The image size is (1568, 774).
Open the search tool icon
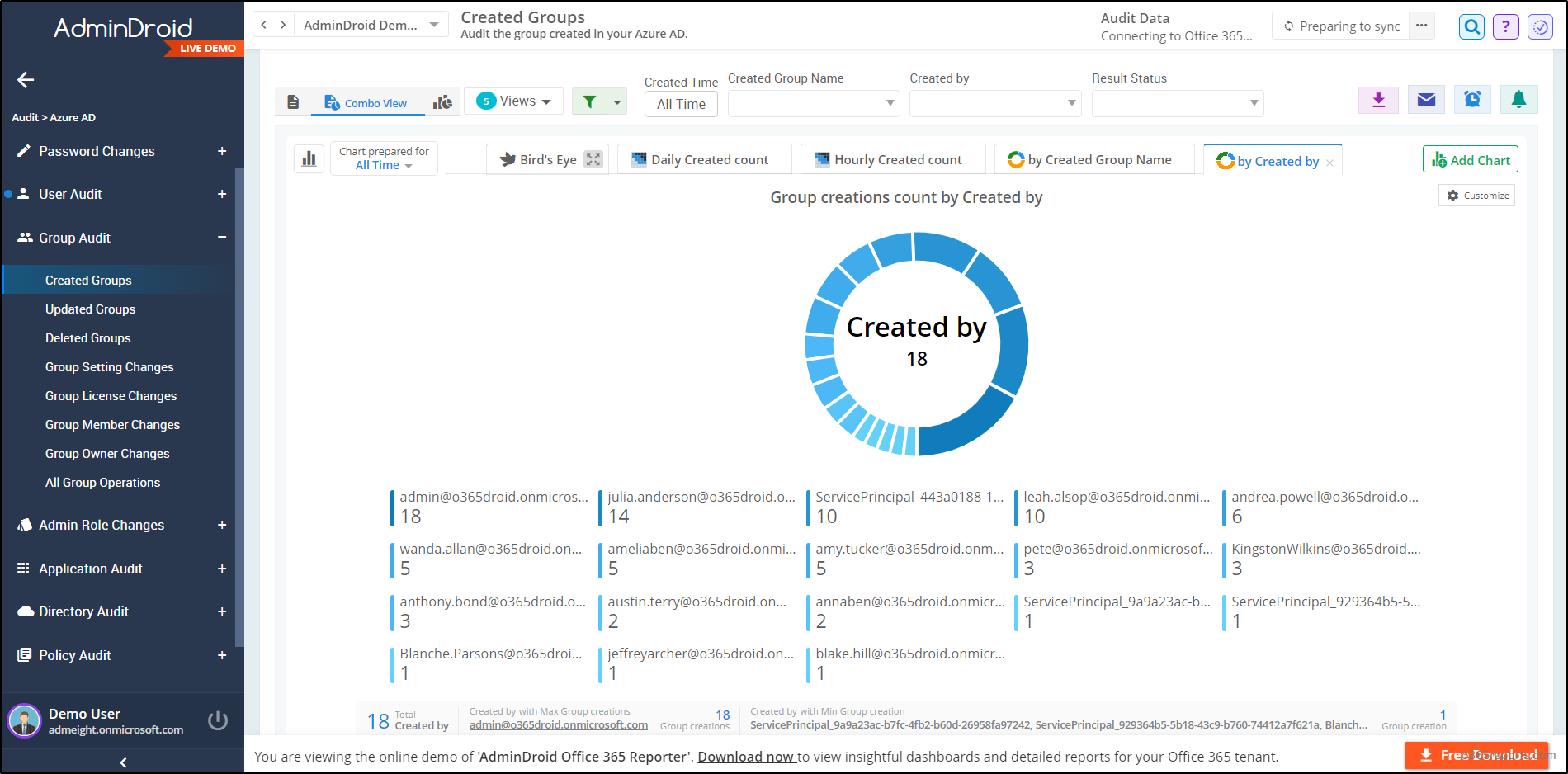click(1471, 26)
